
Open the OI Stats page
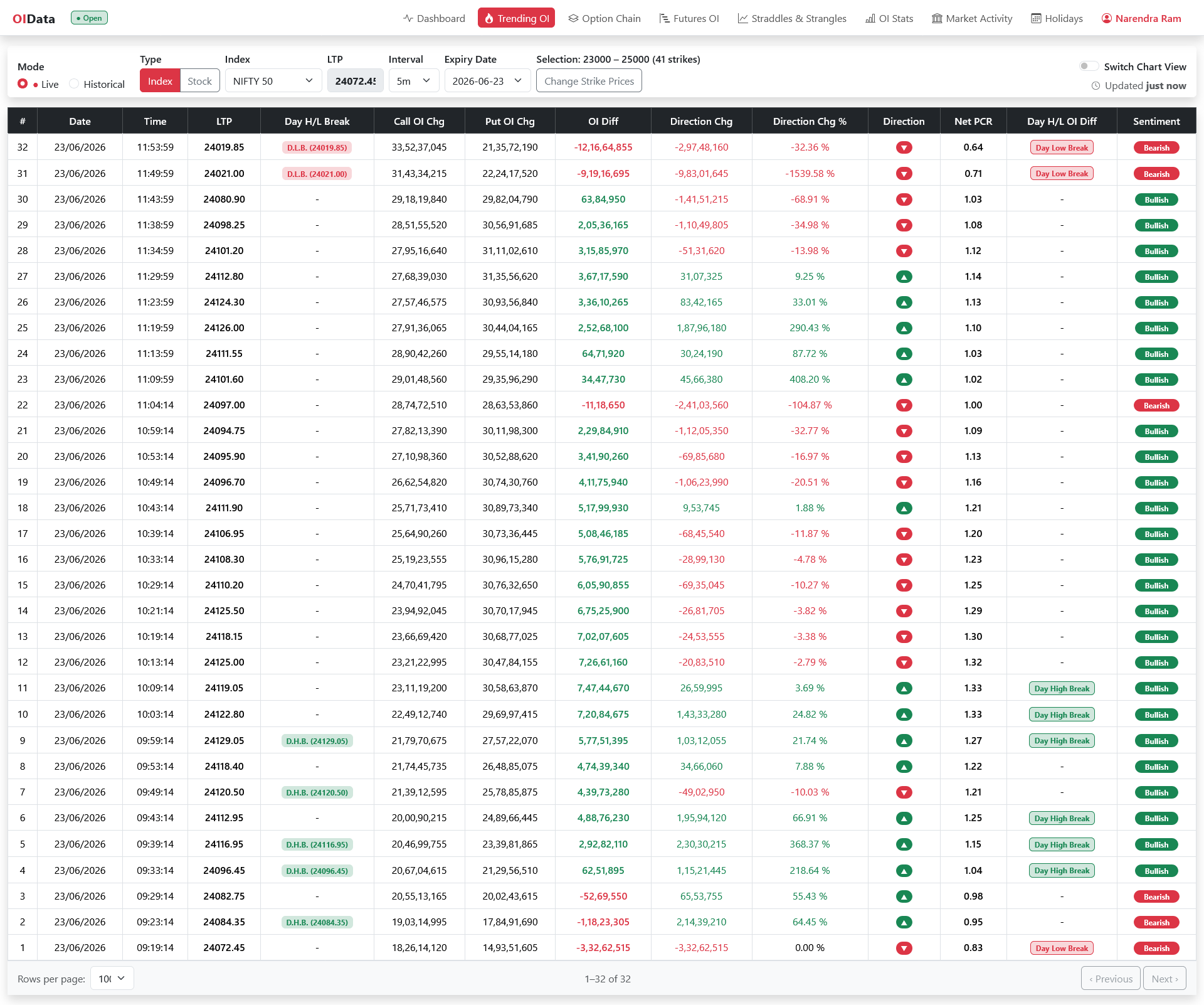pos(889,18)
